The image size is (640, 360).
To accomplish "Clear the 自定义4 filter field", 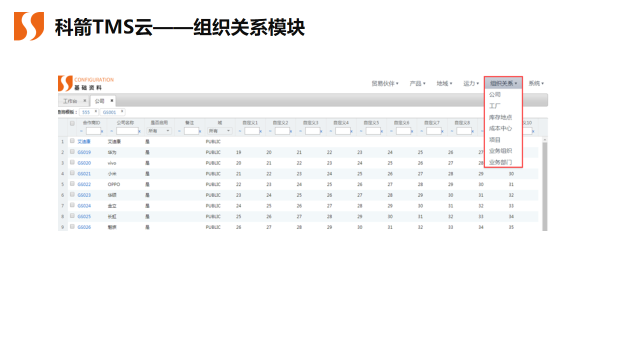I will tap(351, 131).
